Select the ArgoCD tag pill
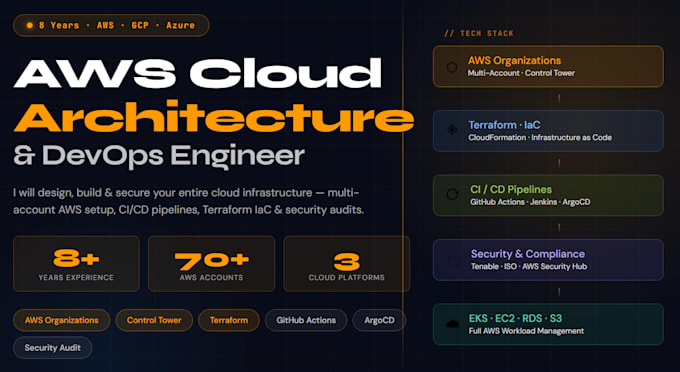 [379, 320]
